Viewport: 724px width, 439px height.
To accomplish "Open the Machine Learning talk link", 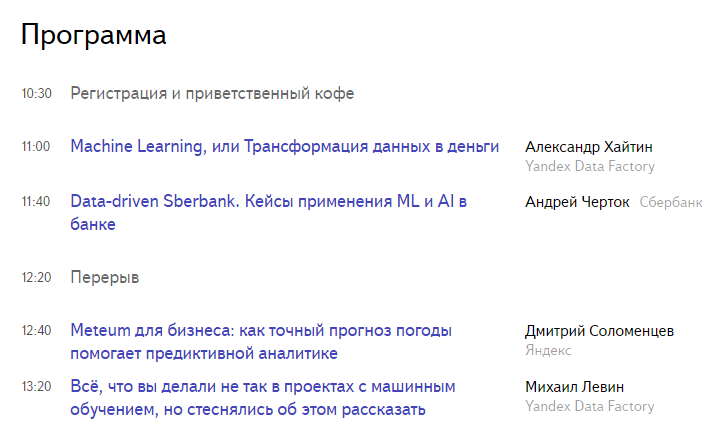I will (x=284, y=147).
